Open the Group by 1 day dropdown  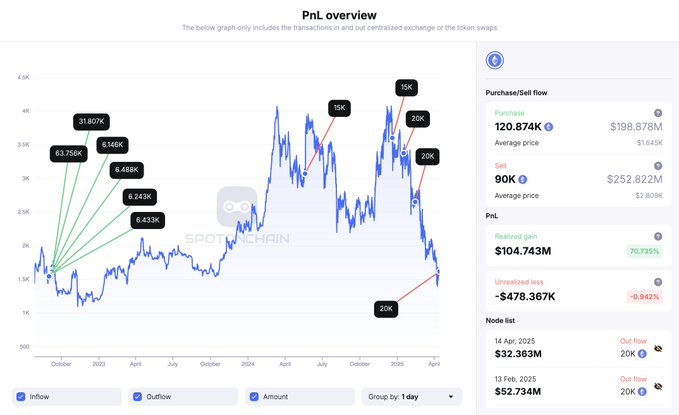[x=412, y=396]
